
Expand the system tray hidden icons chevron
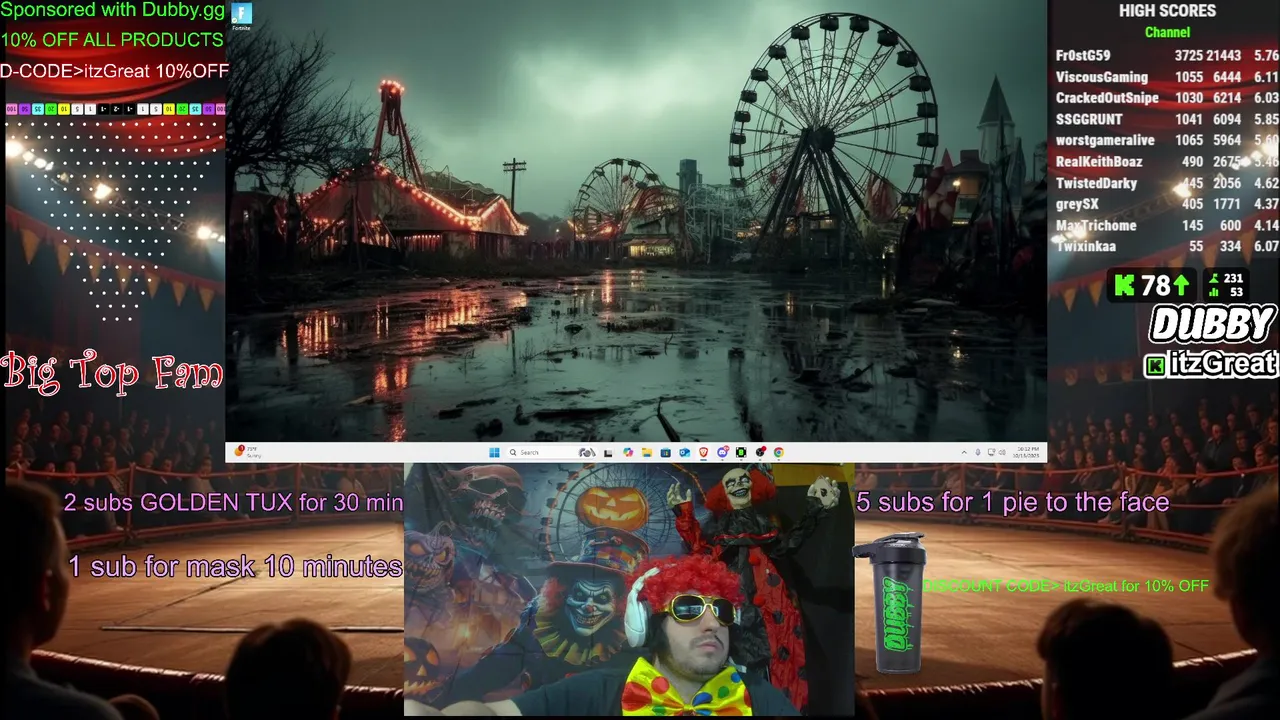click(964, 452)
